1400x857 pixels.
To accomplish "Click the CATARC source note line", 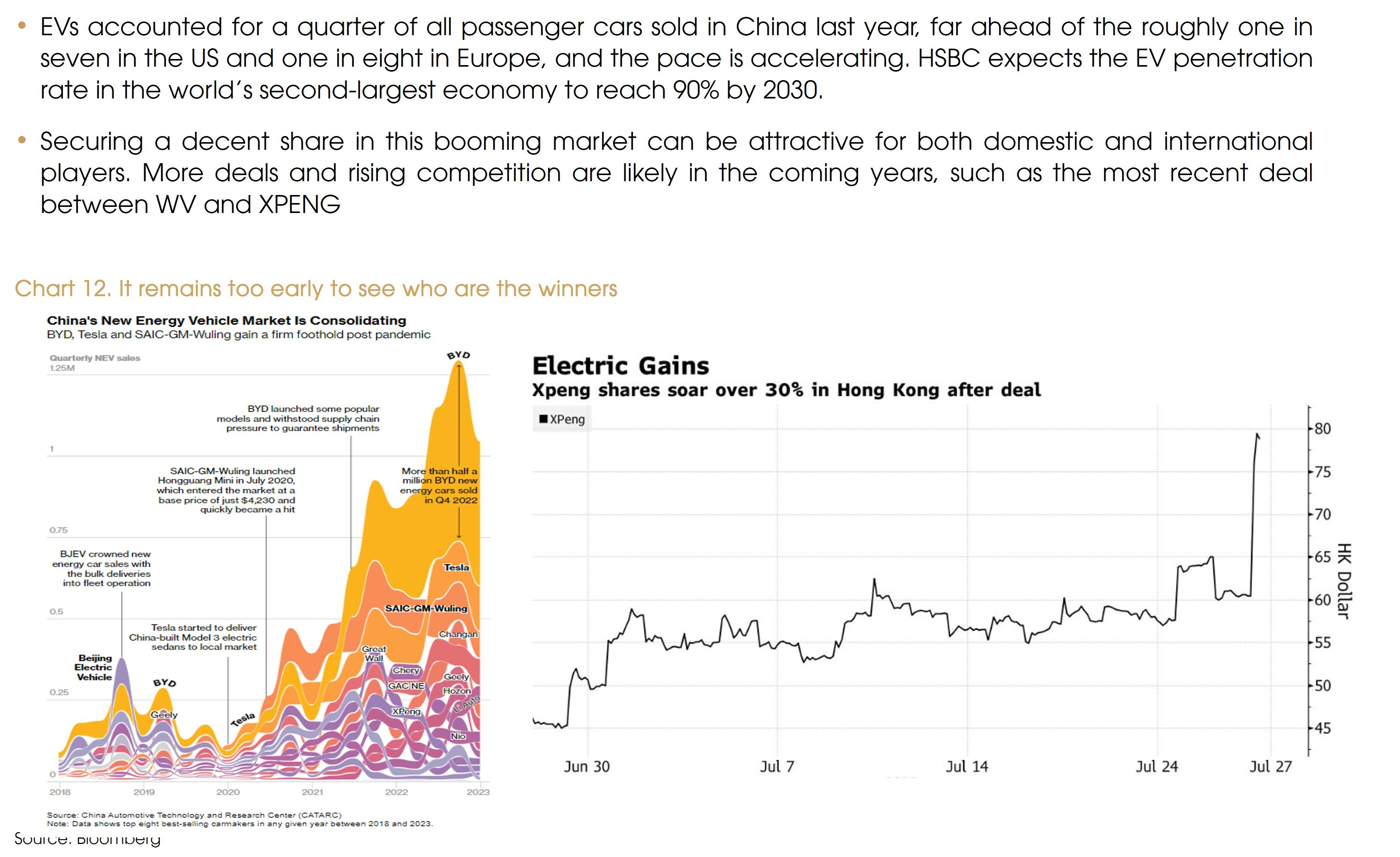I will tap(194, 815).
